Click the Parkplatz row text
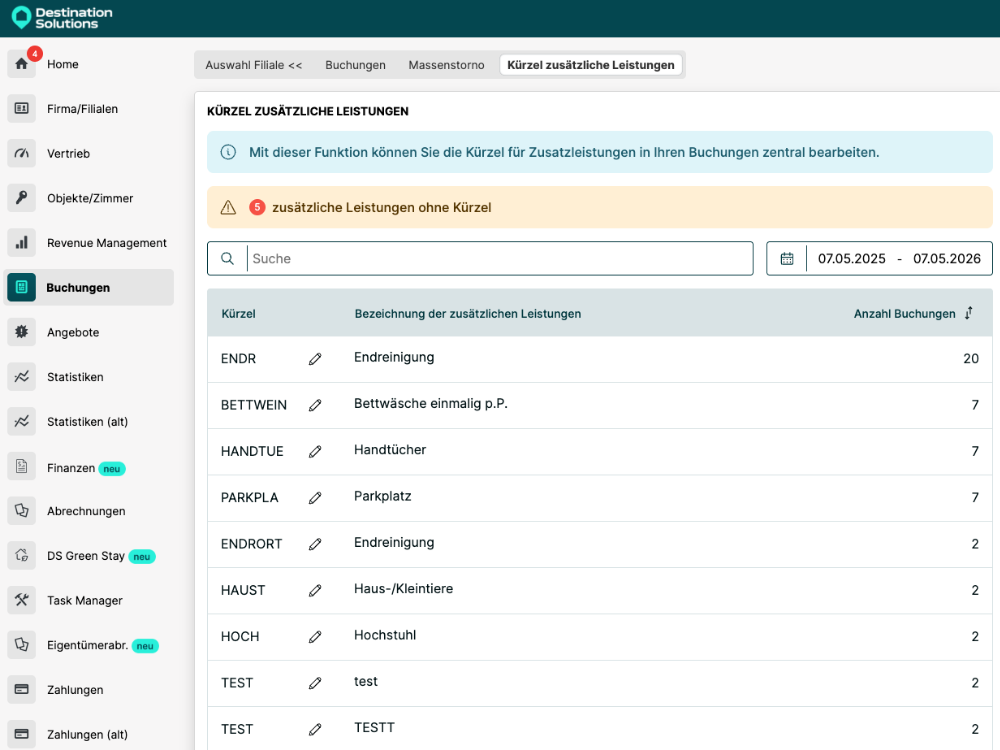This screenshot has height=750, width=1000. (x=383, y=496)
